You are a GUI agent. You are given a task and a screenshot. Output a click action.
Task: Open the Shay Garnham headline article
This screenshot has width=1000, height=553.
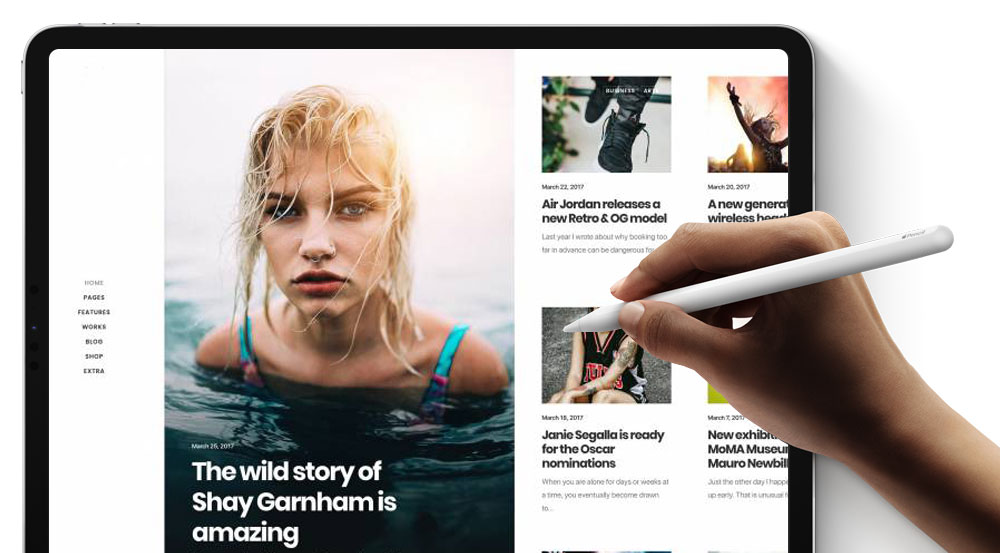[294, 501]
